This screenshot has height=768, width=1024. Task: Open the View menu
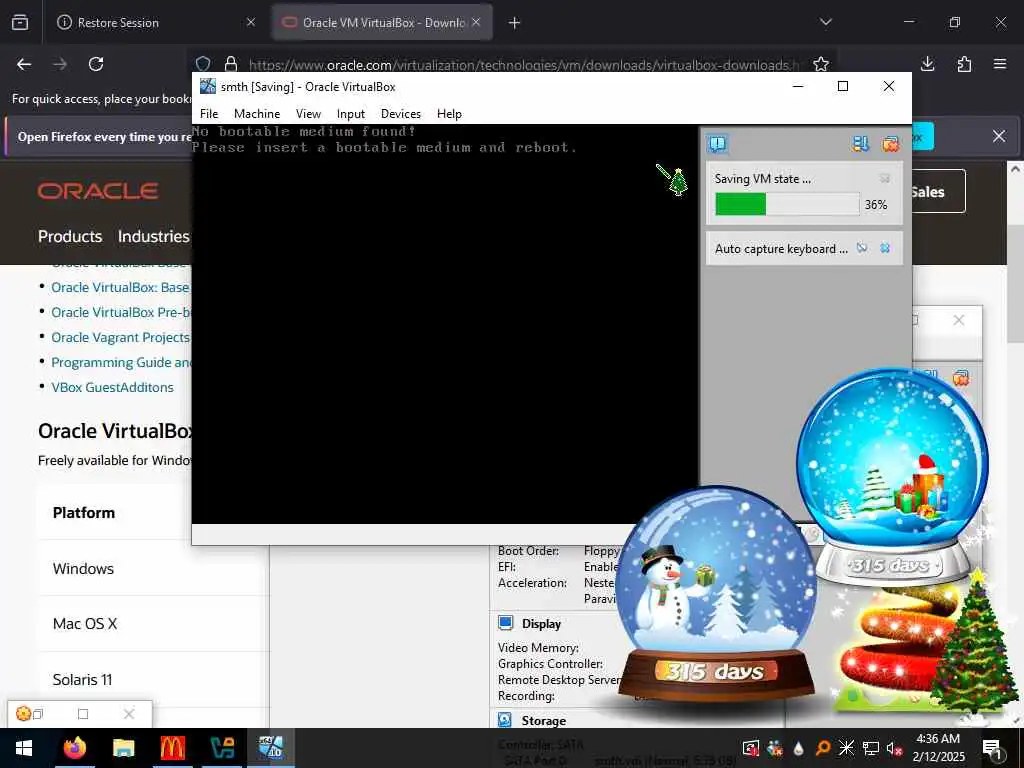point(308,114)
